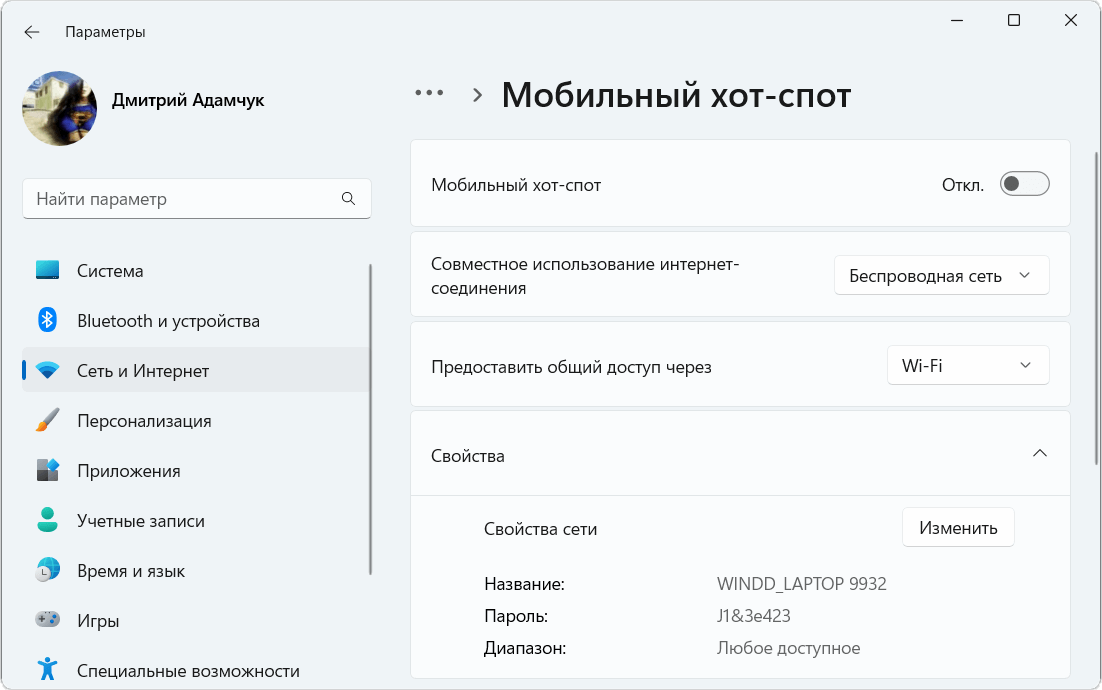Click the Найти параметр search field

point(185,199)
